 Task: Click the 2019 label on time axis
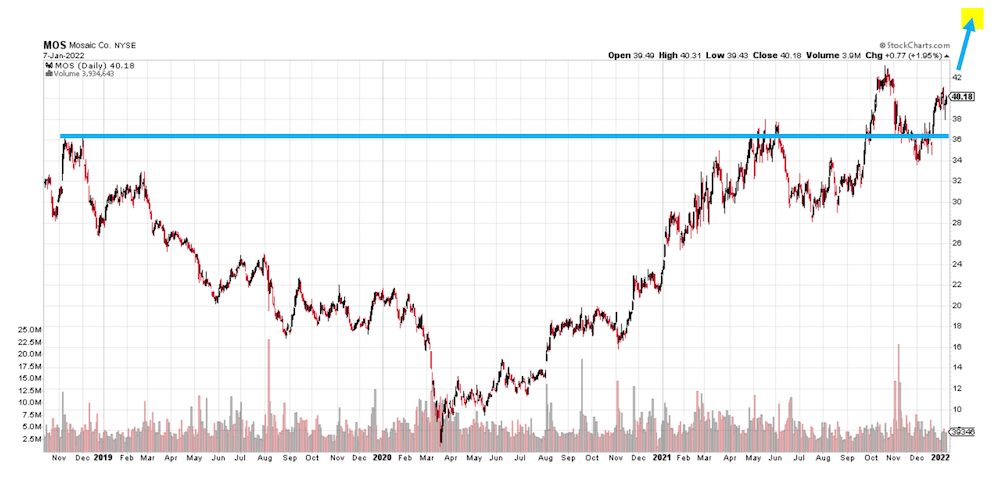click(x=102, y=458)
